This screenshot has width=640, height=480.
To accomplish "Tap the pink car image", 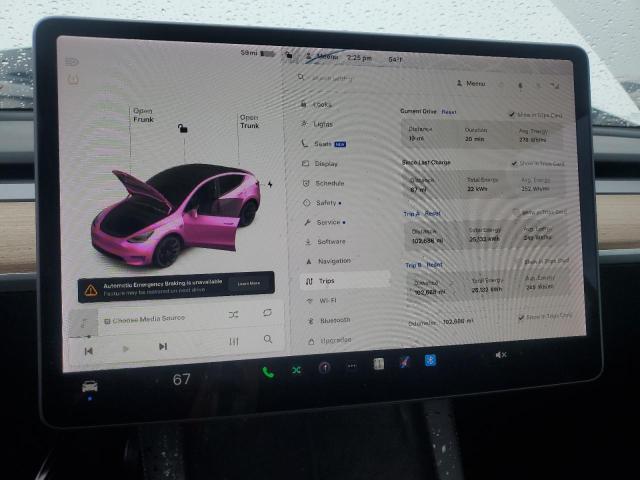I will [x=176, y=216].
